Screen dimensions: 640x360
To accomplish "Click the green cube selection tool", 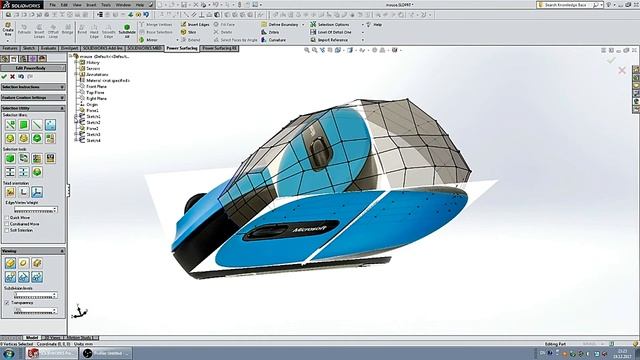I will (10, 158).
